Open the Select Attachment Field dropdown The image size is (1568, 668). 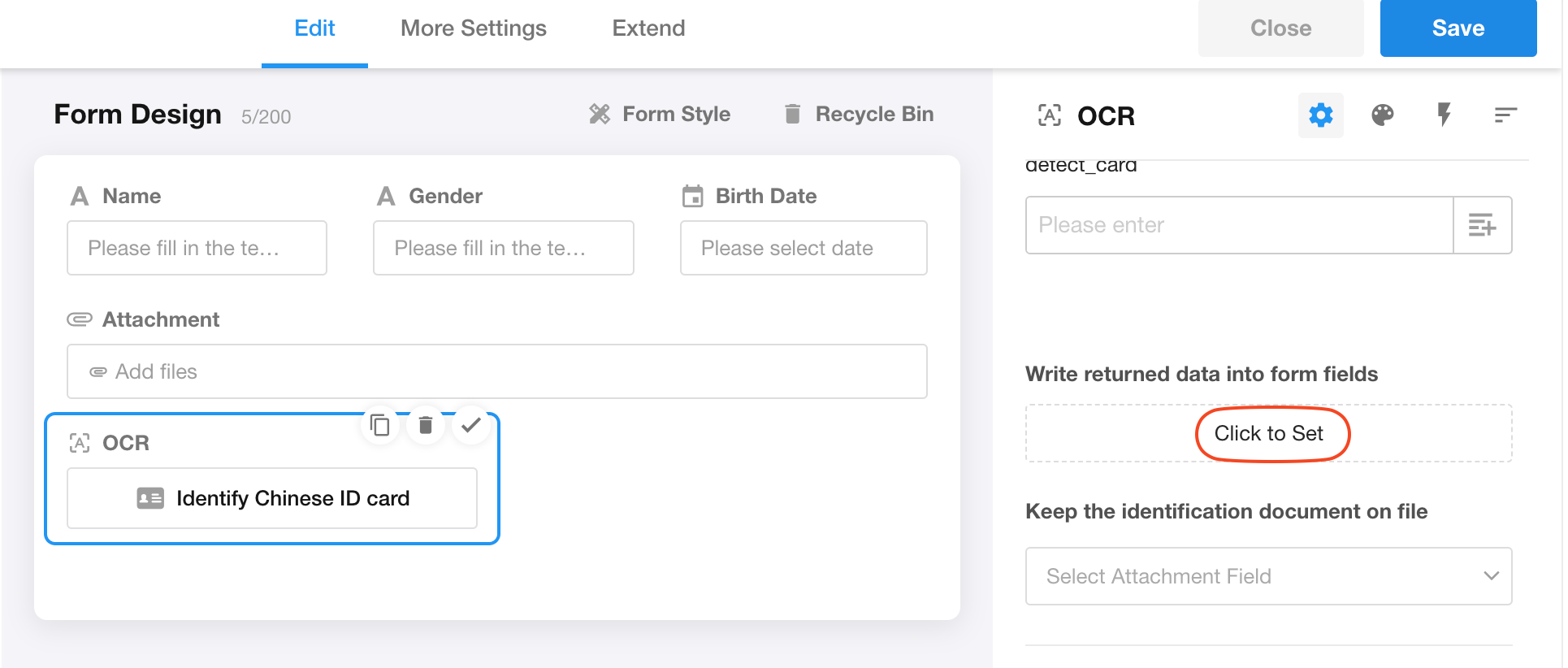point(1267,576)
